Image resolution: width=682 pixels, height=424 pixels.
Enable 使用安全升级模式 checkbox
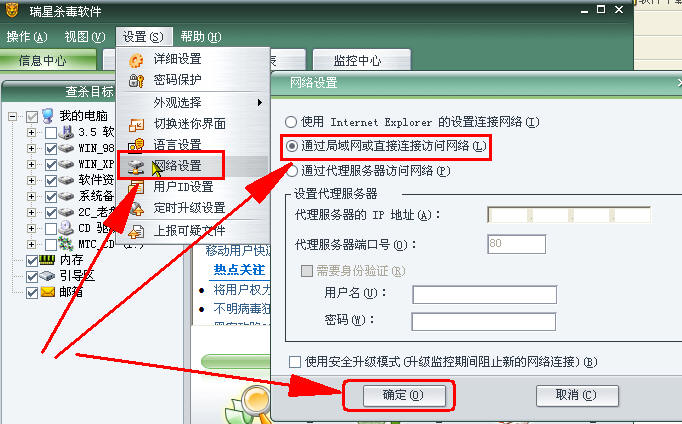pos(294,361)
